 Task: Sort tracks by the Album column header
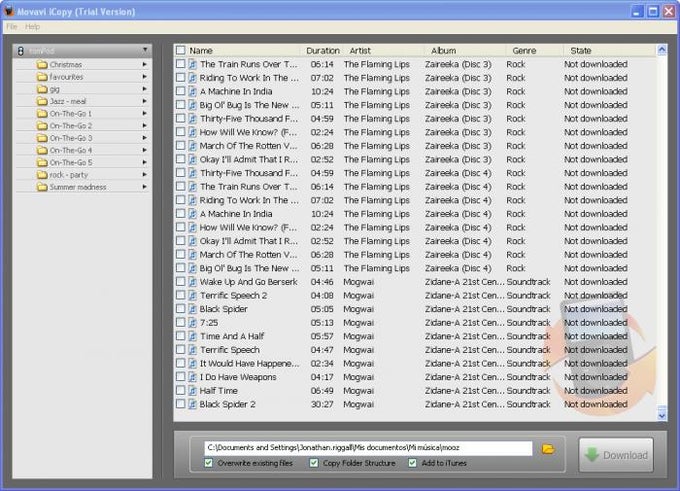[x=464, y=51]
